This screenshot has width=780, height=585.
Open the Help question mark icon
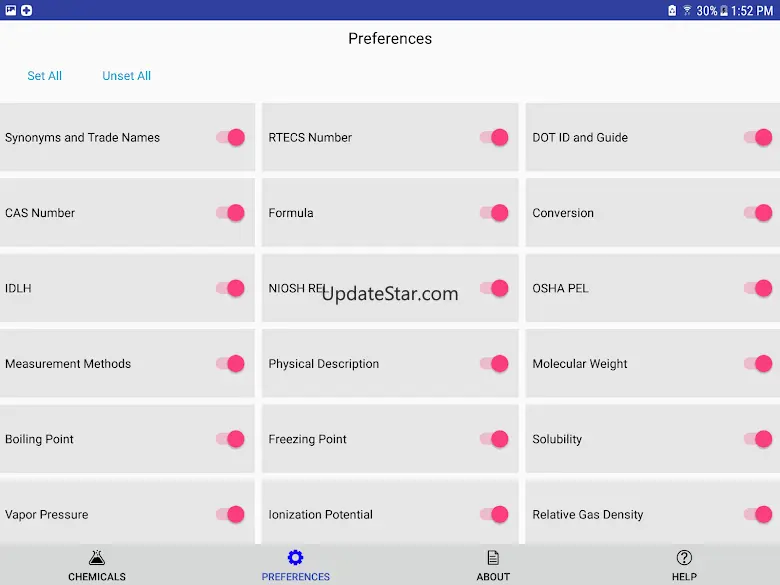[x=684, y=558]
